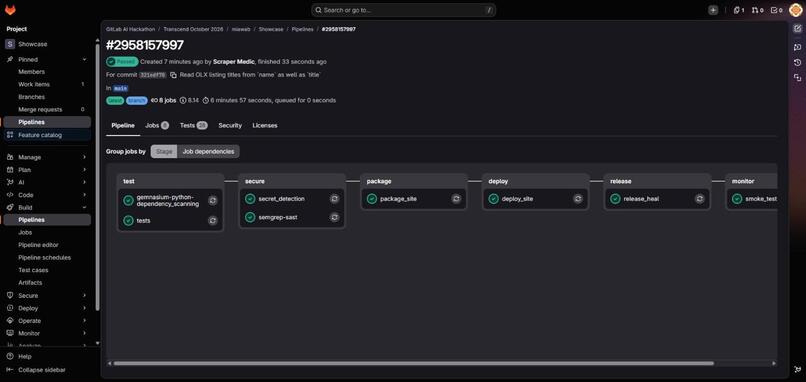This screenshot has width=806, height=382.
Task: Click the right arrow of pipeline scrollbar
Action: [x=774, y=363]
